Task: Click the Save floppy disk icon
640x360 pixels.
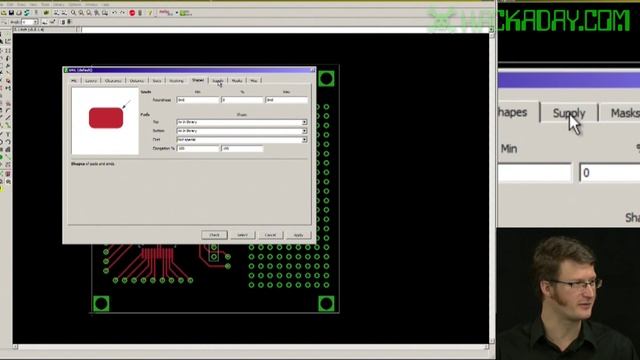Action: (11, 13)
